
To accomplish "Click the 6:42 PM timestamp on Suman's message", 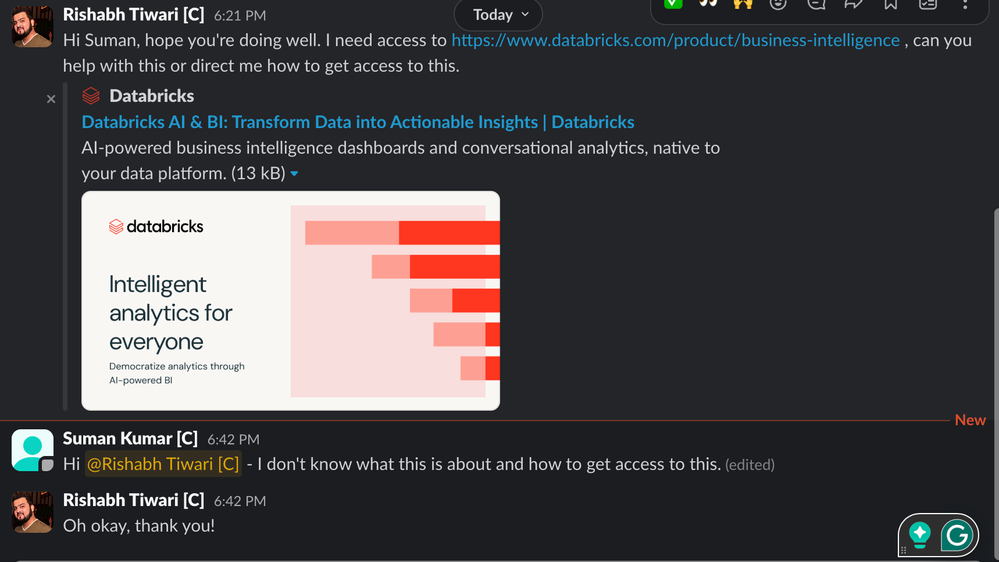I will coord(233,439).
